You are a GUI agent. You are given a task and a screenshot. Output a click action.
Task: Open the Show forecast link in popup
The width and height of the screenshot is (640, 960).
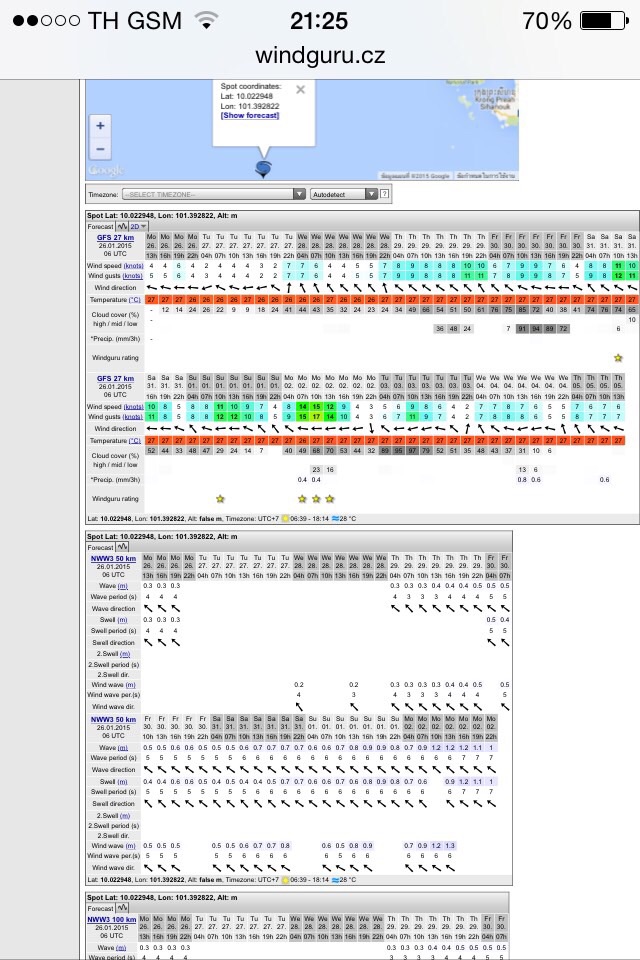pos(250,115)
